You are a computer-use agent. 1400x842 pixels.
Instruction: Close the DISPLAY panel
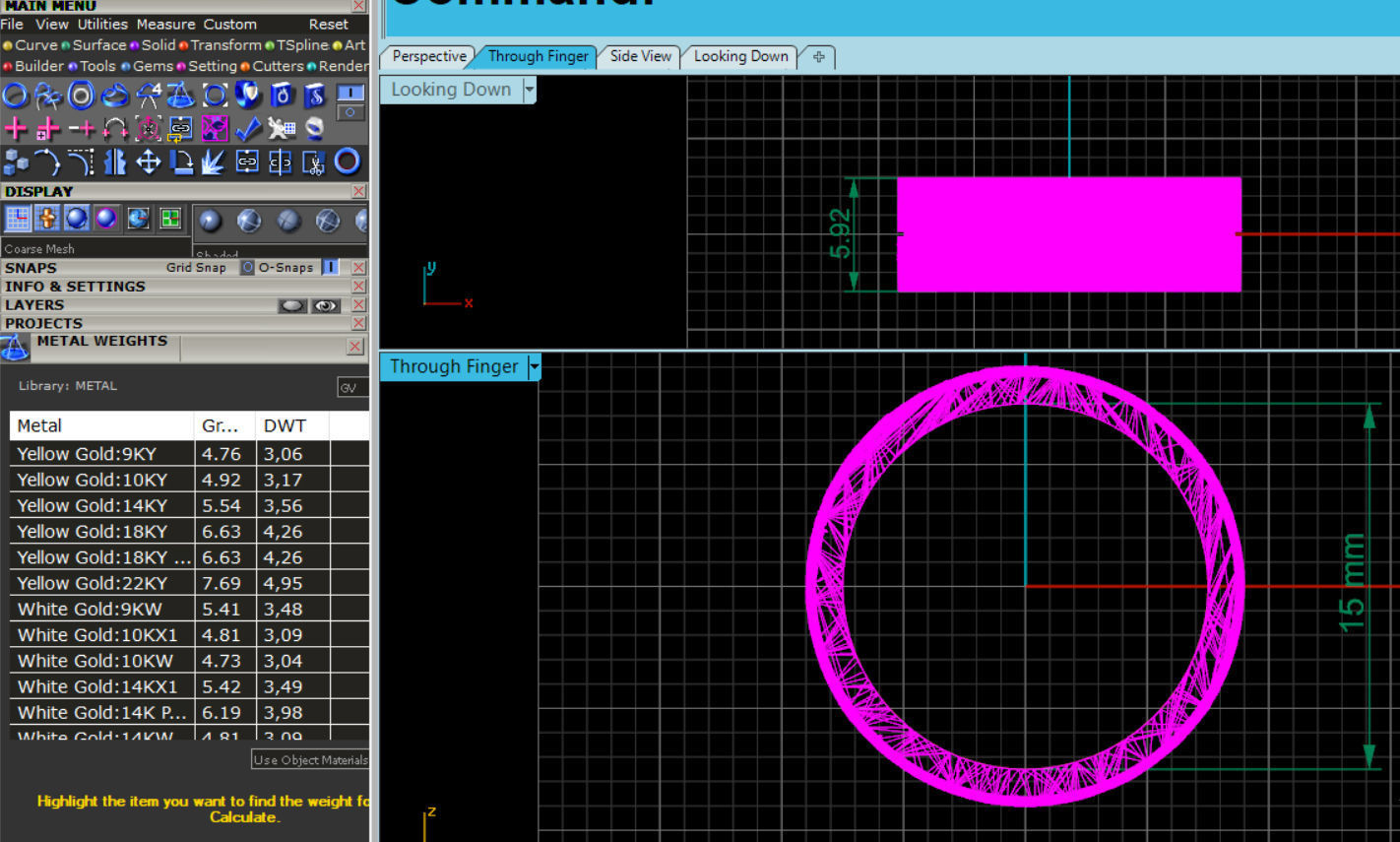click(358, 191)
